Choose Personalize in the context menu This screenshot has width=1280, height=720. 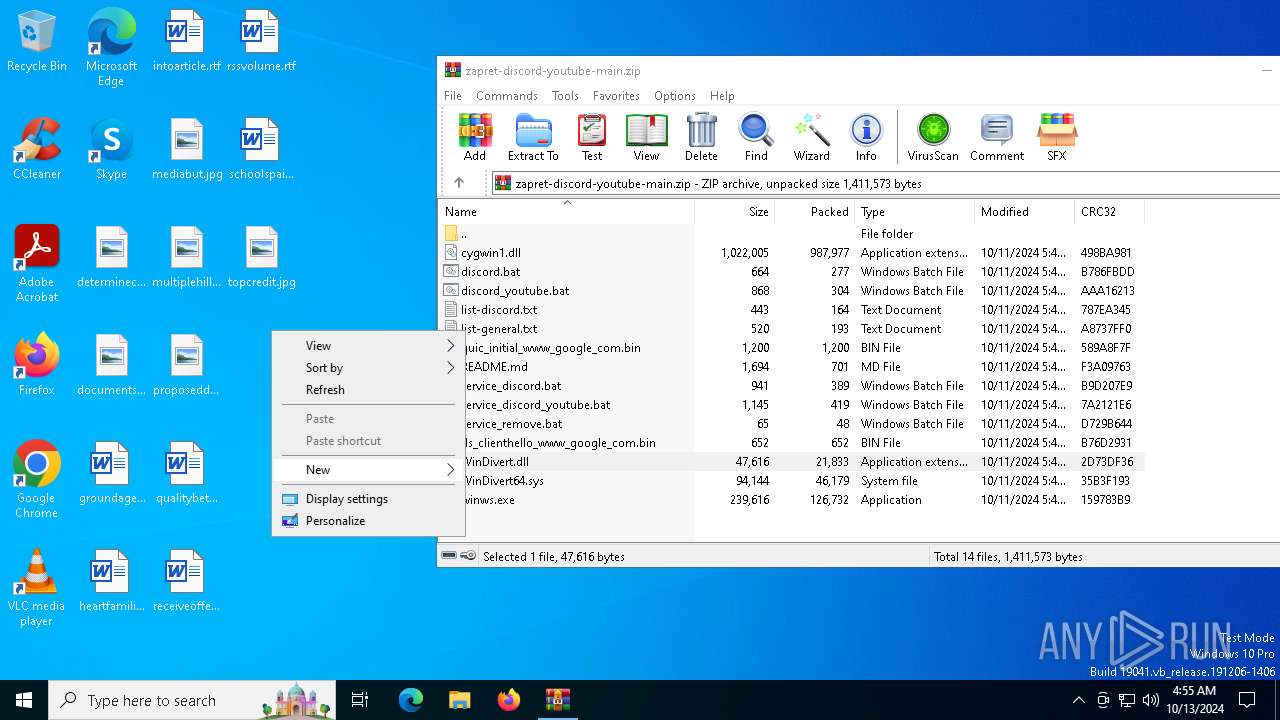click(368, 521)
